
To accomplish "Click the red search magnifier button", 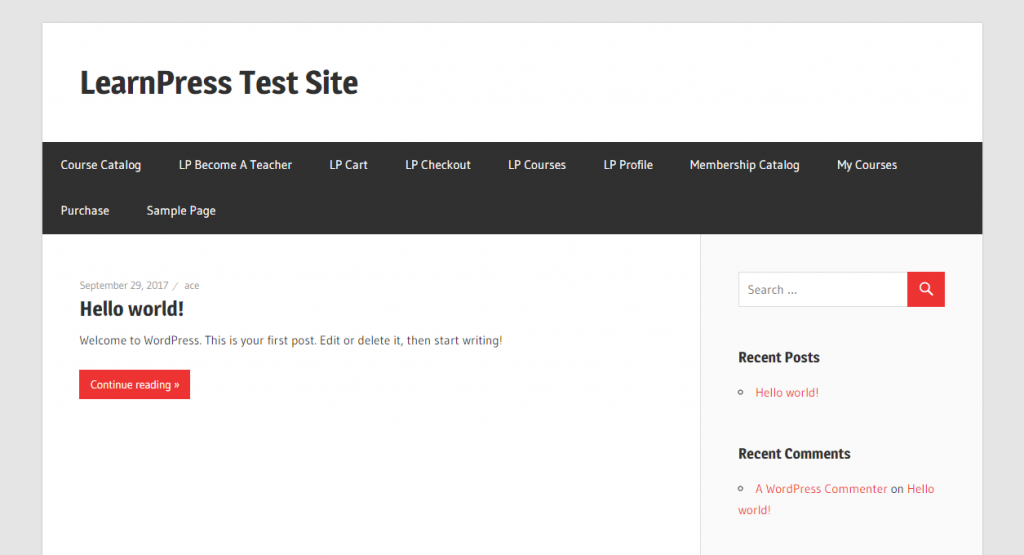I will pos(925,289).
